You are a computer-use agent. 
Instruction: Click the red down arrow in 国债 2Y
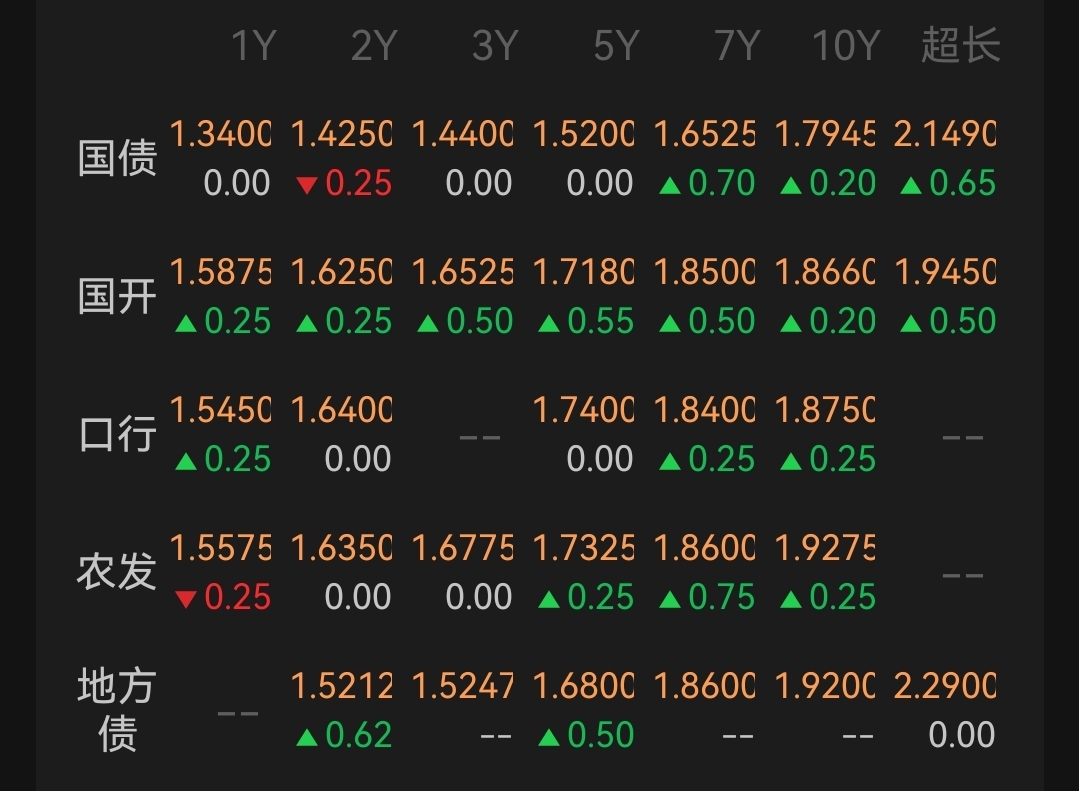[x=307, y=185]
